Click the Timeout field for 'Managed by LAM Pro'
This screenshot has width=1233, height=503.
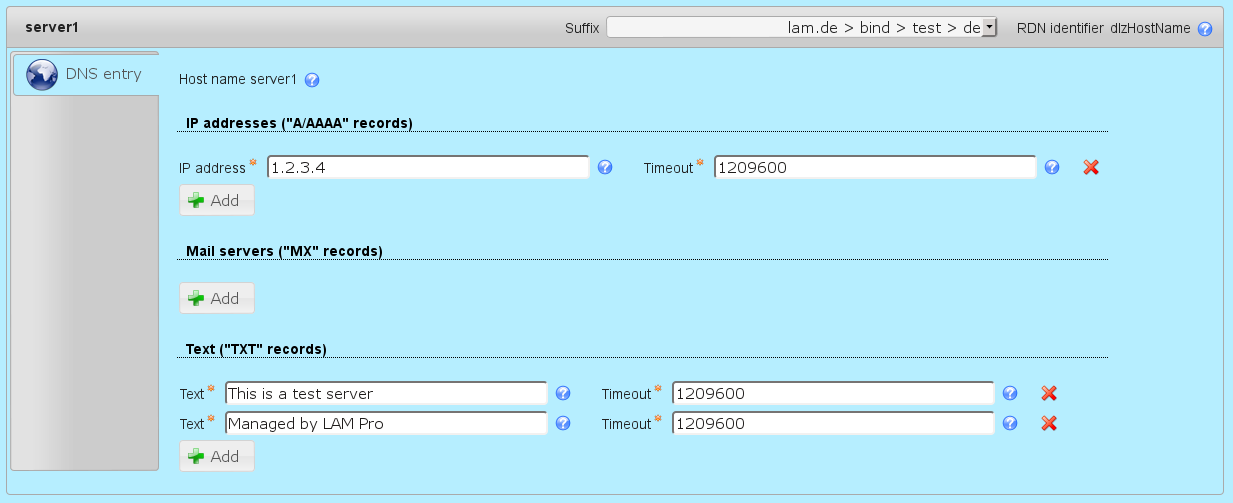point(833,424)
